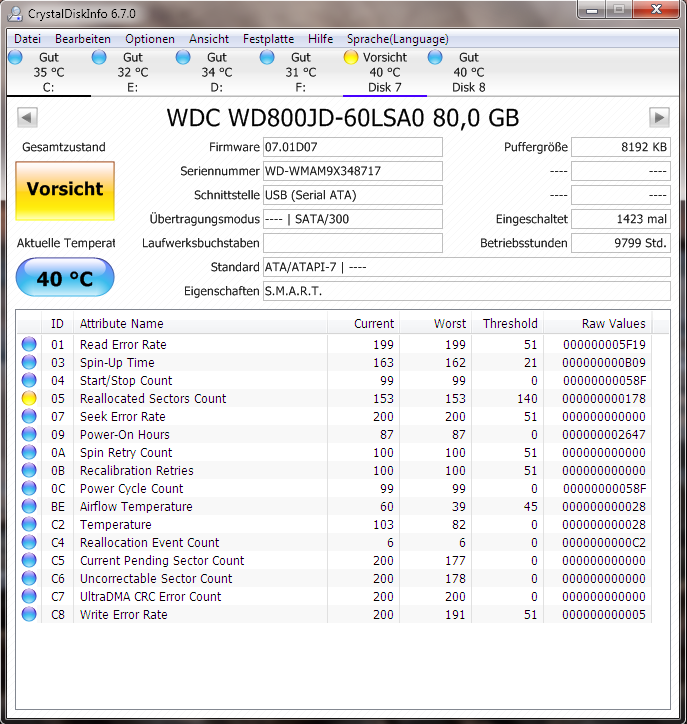Click the yellow Vorsicht icon for Disk 7

coord(351,57)
